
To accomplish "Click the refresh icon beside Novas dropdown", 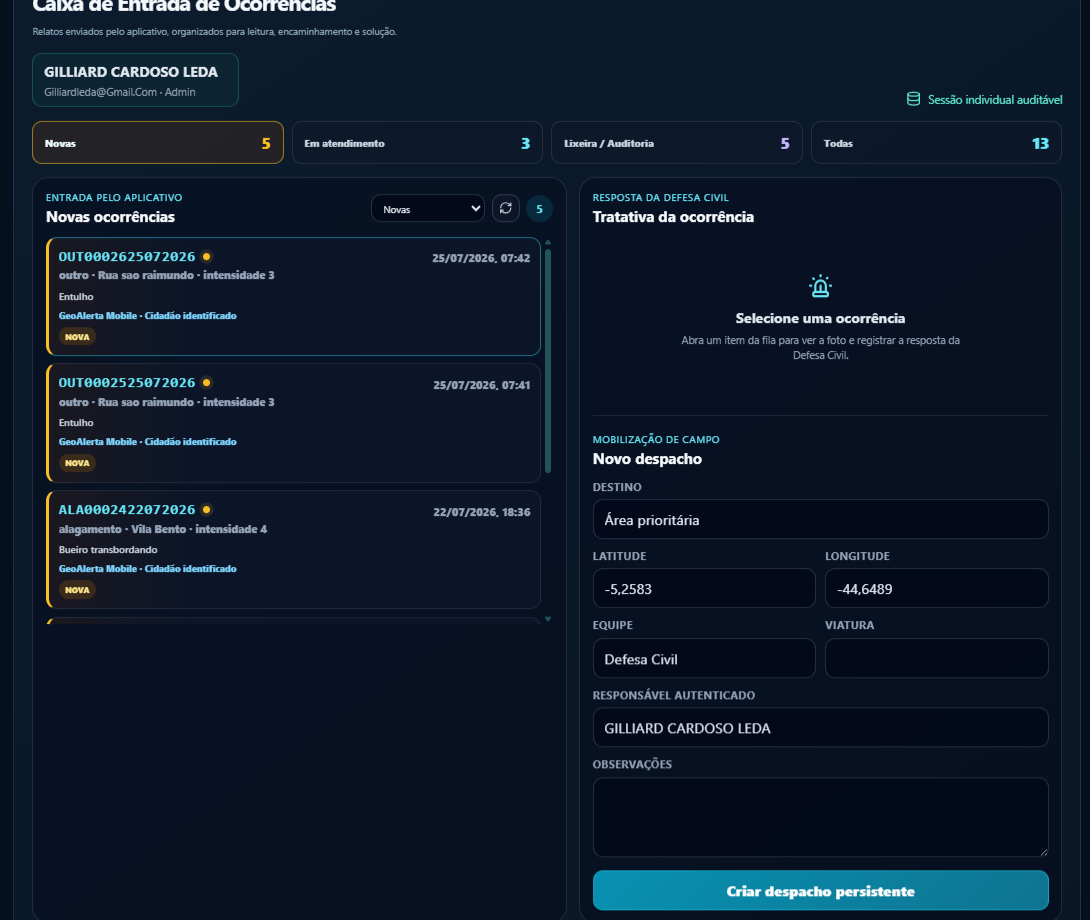I will (505, 208).
